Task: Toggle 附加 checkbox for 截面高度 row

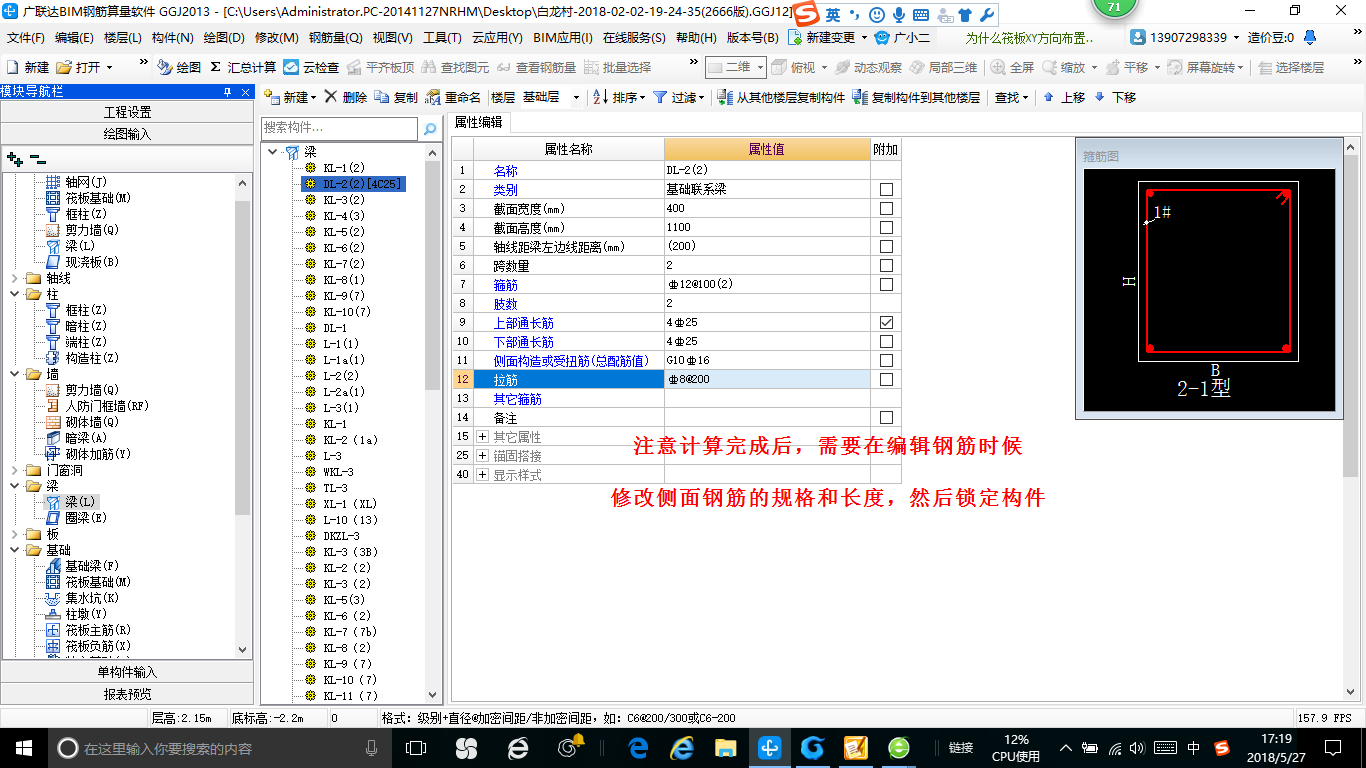Action: pos(886,228)
